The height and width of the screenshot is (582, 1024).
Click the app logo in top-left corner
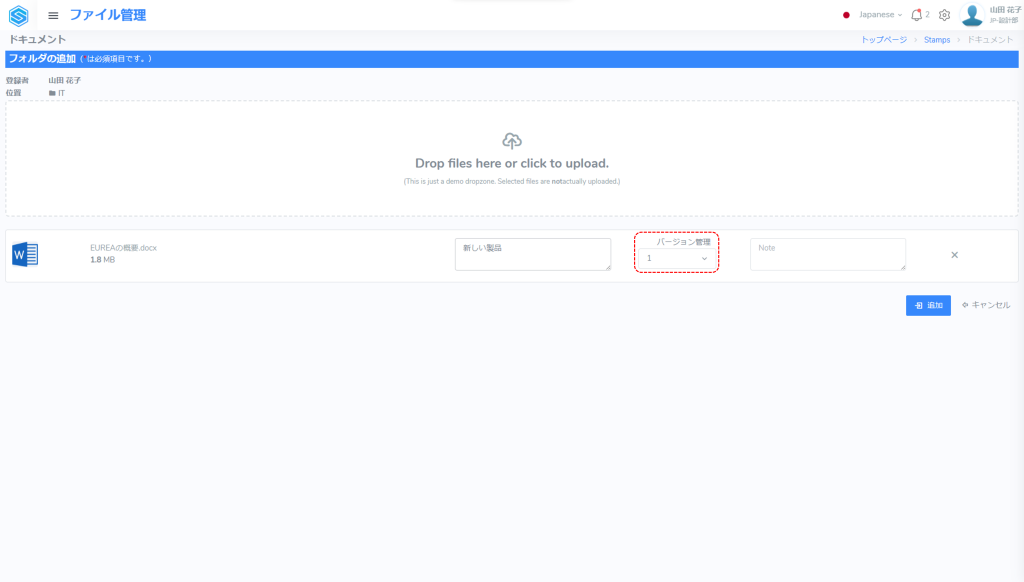pyautogui.click(x=18, y=15)
